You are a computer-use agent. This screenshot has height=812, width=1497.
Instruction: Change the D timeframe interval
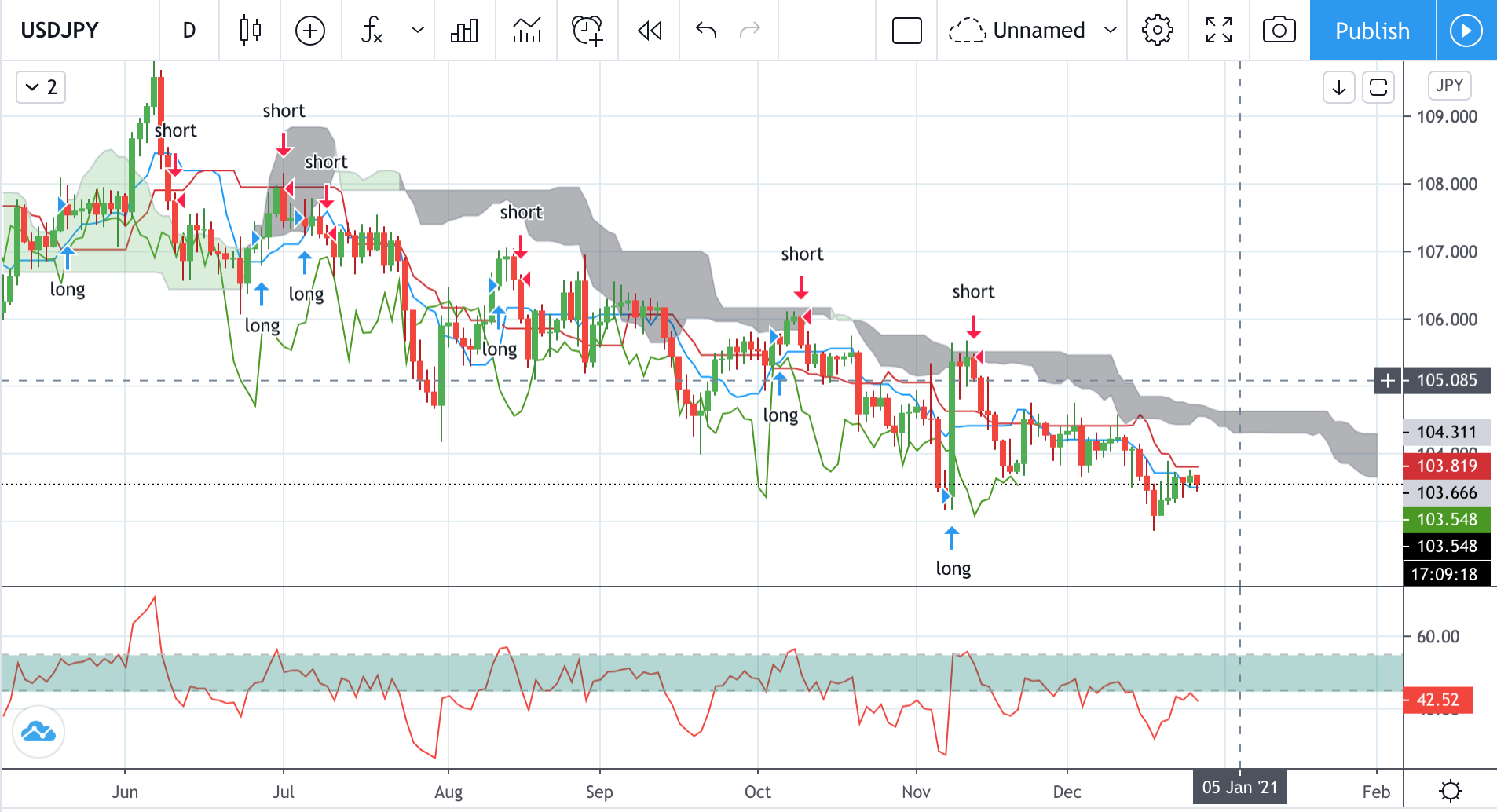[x=189, y=30]
